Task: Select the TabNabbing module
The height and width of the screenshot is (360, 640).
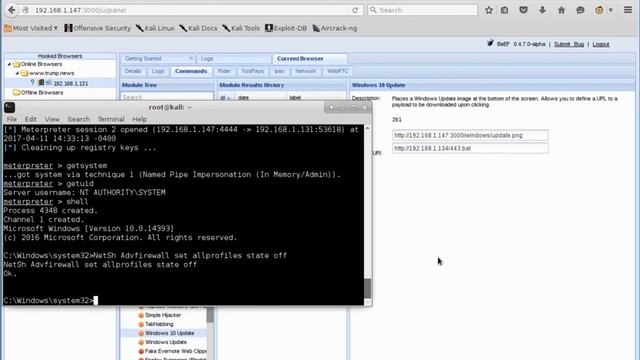Action: pyautogui.click(x=159, y=324)
